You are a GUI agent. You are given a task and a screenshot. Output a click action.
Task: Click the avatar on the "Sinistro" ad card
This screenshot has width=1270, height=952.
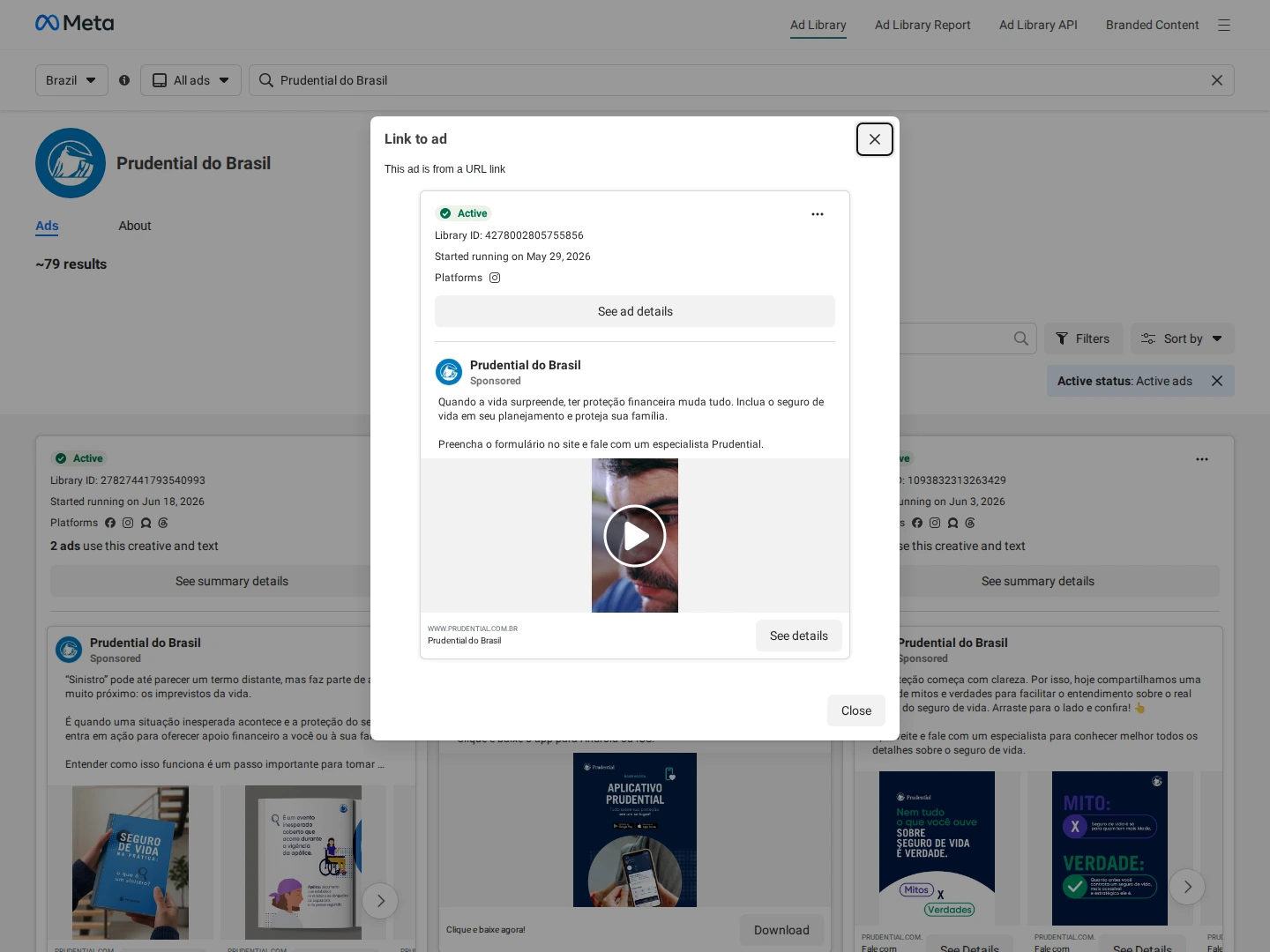point(69,650)
